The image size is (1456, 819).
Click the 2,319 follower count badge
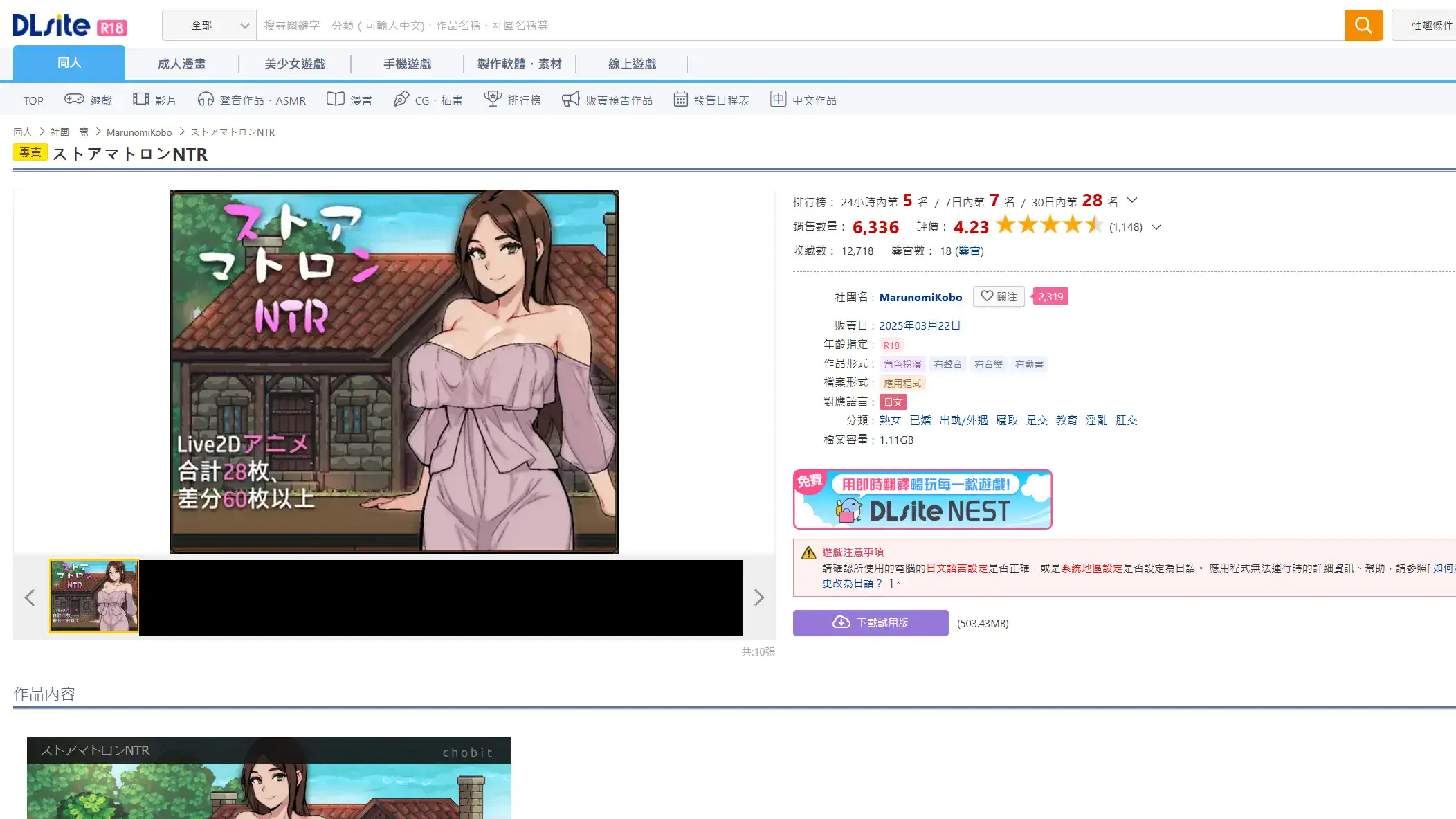[x=1050, y=296]
